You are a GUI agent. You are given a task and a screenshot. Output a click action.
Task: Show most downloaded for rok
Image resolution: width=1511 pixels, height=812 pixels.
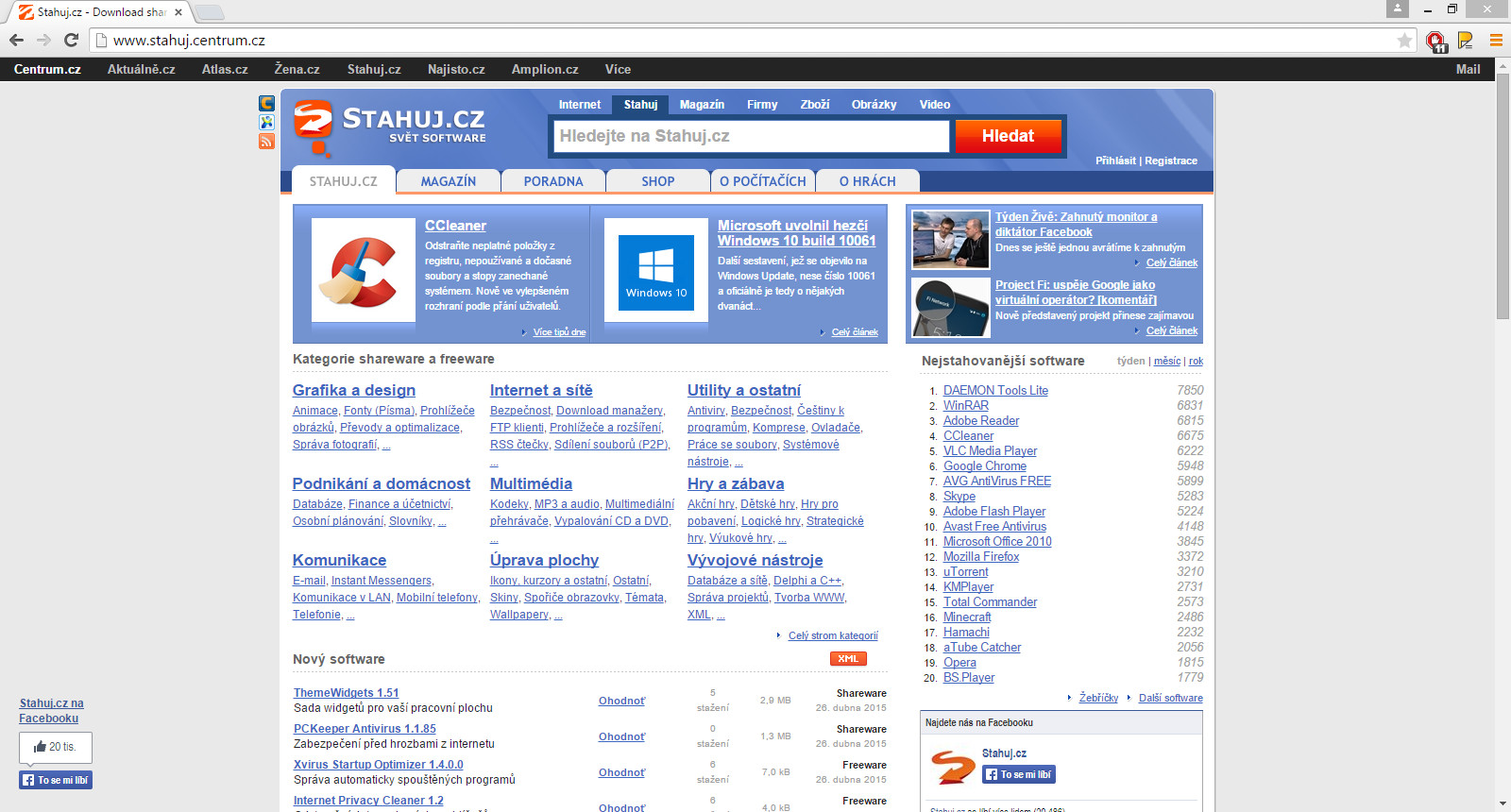pos(1196,361)
